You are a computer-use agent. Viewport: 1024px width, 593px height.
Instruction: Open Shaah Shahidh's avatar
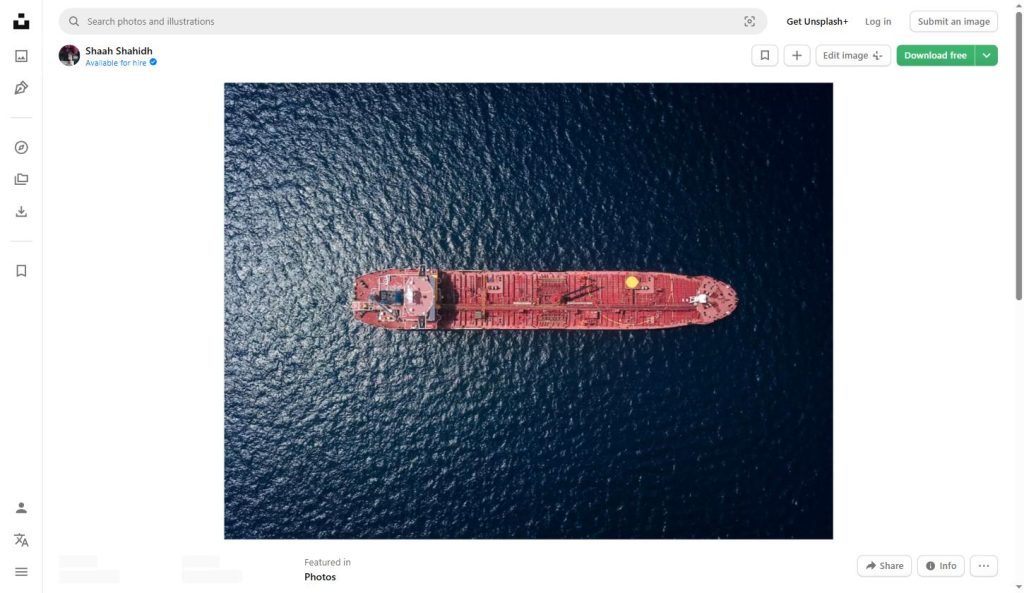coord(69,56)
